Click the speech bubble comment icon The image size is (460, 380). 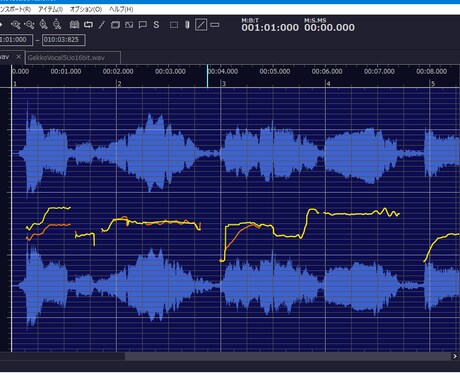143,25
